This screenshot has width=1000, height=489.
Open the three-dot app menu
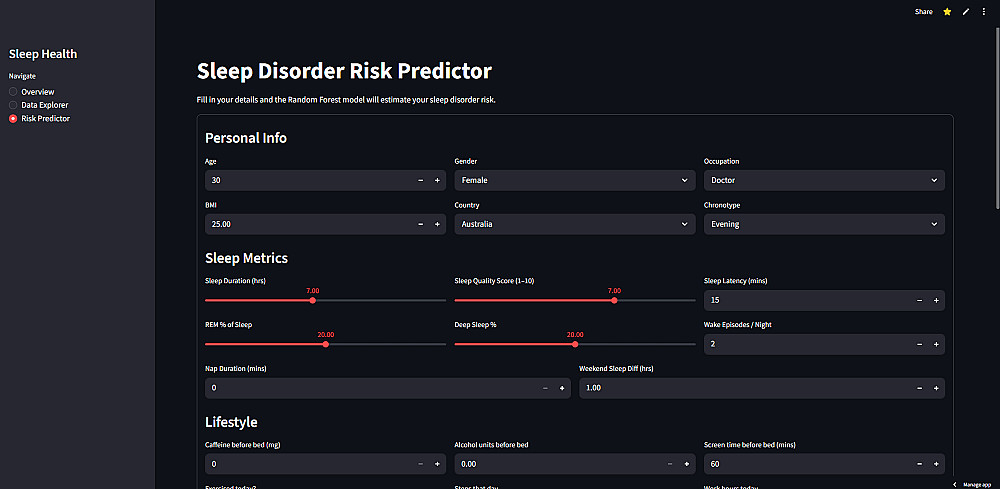983,11
